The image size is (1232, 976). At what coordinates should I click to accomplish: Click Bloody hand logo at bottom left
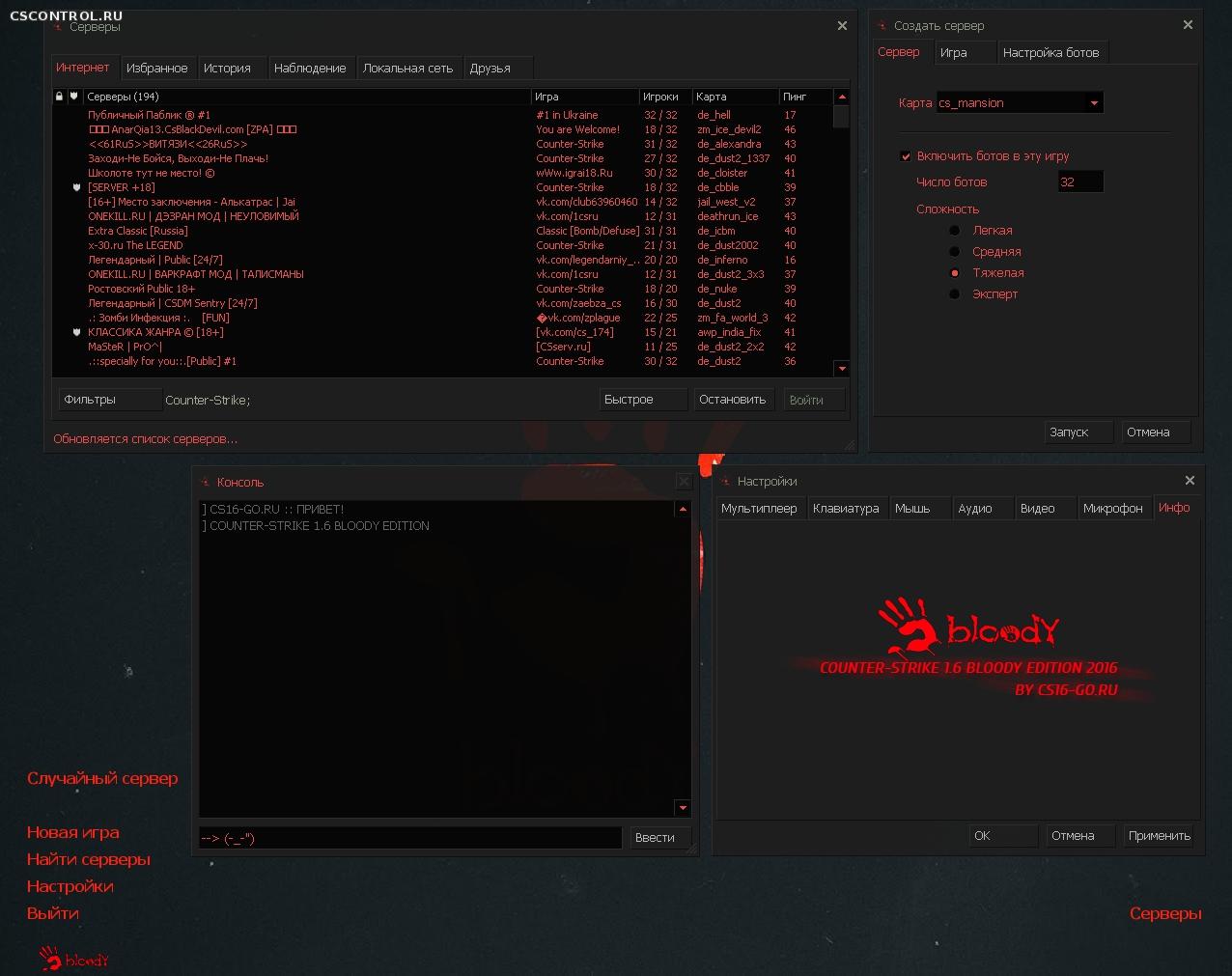pos(73,958)
